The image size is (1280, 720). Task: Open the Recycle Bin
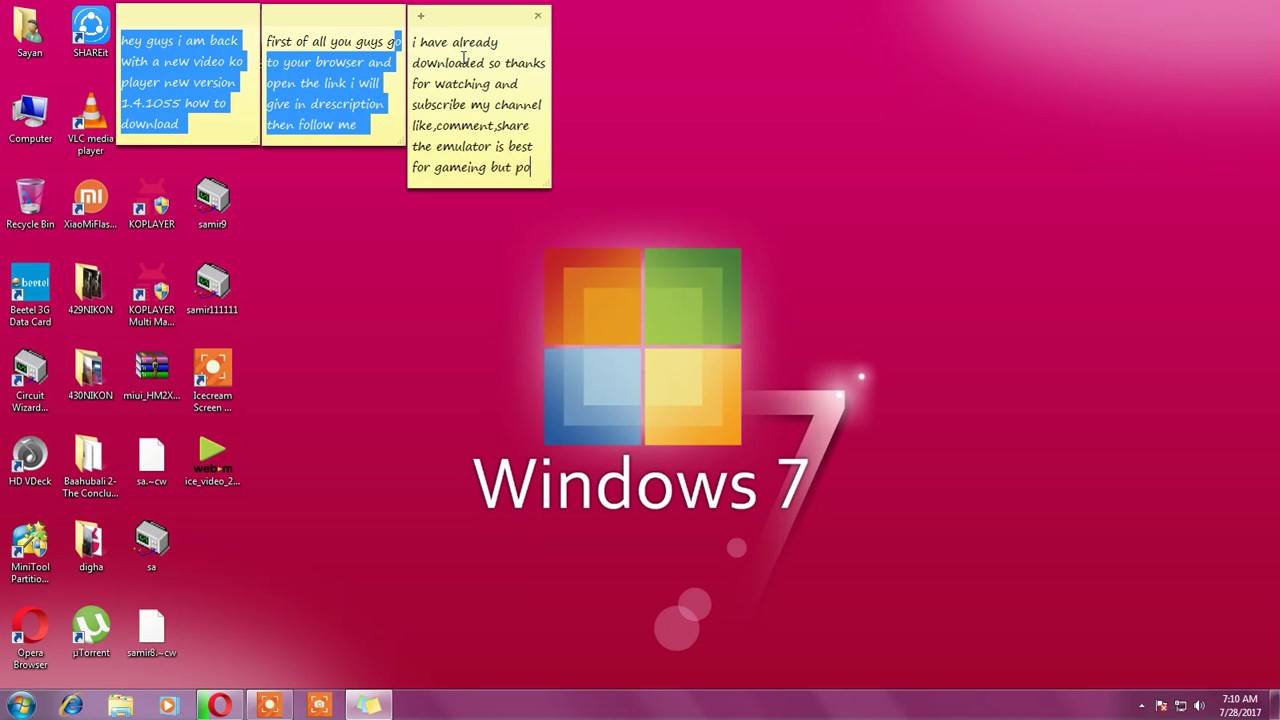[x=30, y=204]
